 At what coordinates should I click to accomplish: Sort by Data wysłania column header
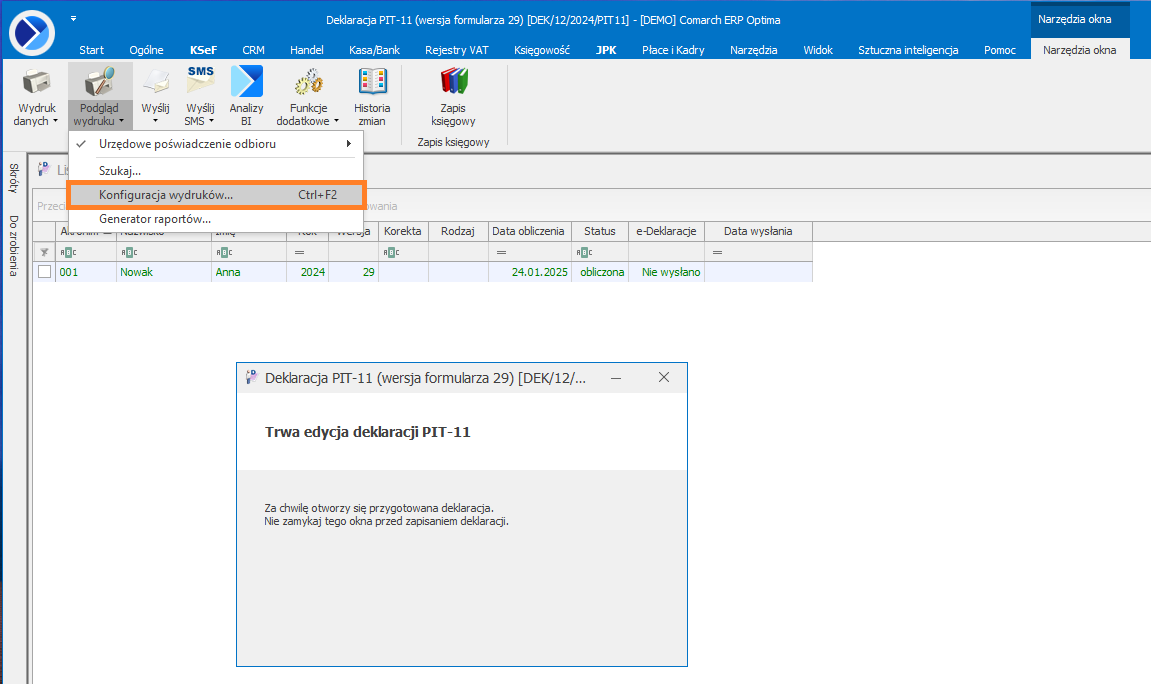758,231
